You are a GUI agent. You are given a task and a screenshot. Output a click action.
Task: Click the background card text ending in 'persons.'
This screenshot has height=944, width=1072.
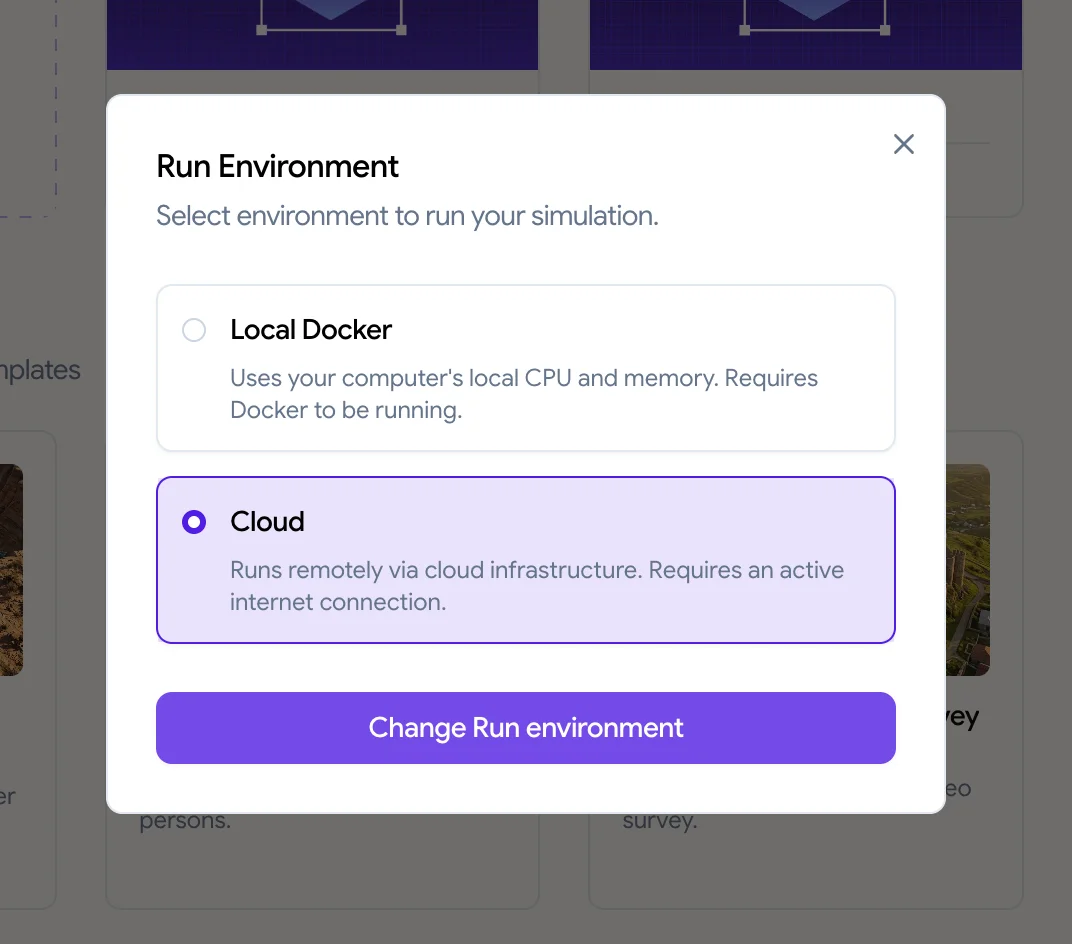tap(185, 821)
